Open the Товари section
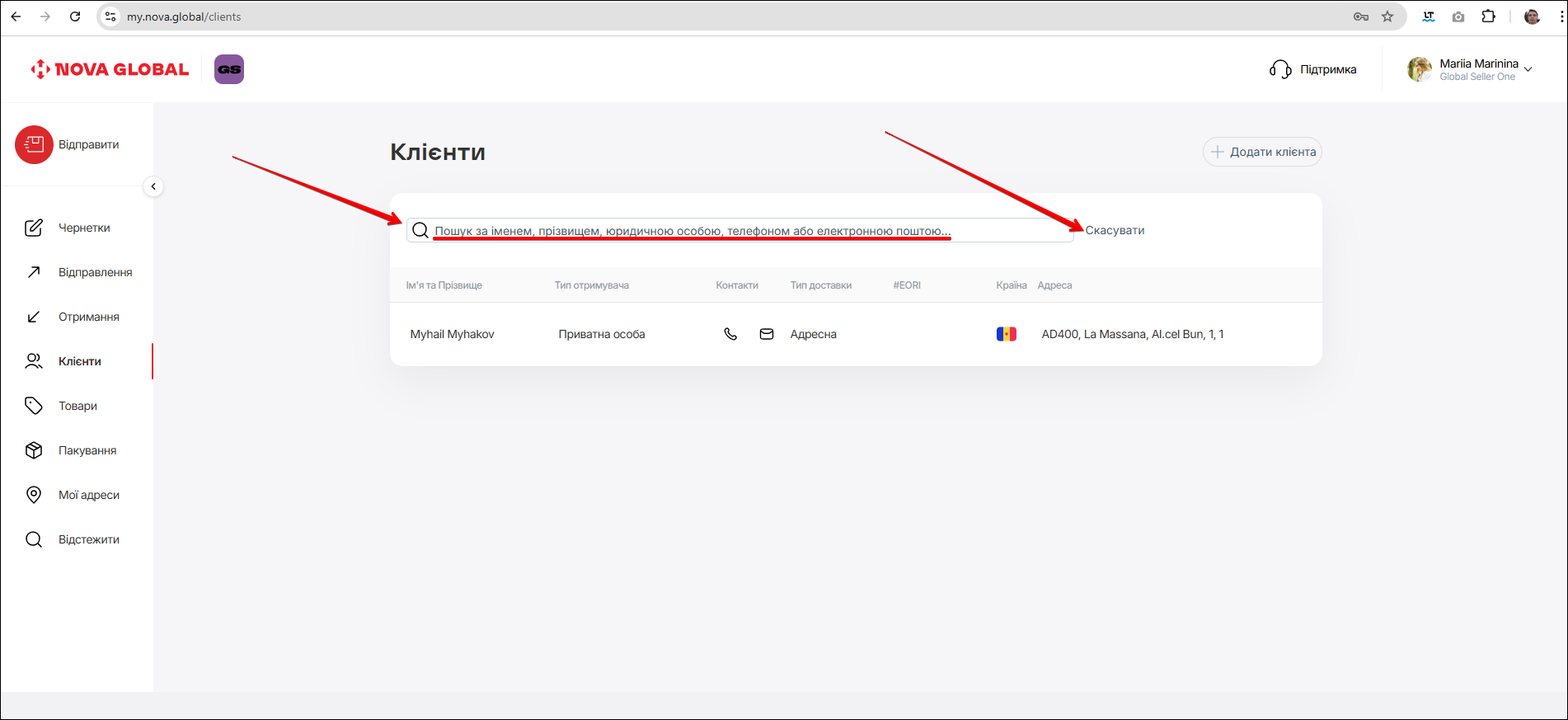The image size is (1568, 720). click(77, 406)
